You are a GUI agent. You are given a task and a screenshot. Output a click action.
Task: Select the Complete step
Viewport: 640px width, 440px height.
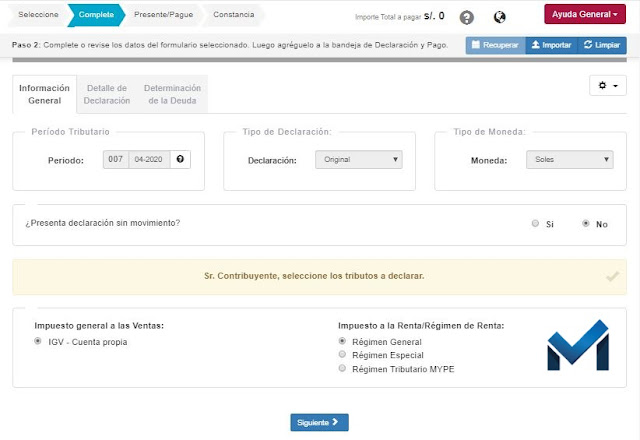96,15
